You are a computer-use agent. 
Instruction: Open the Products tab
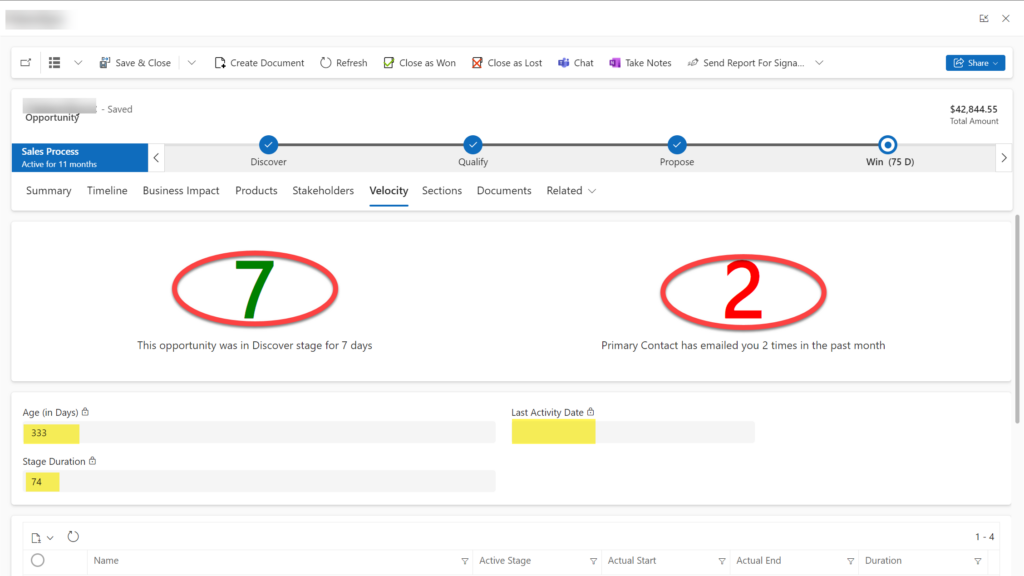coord(256,191)
